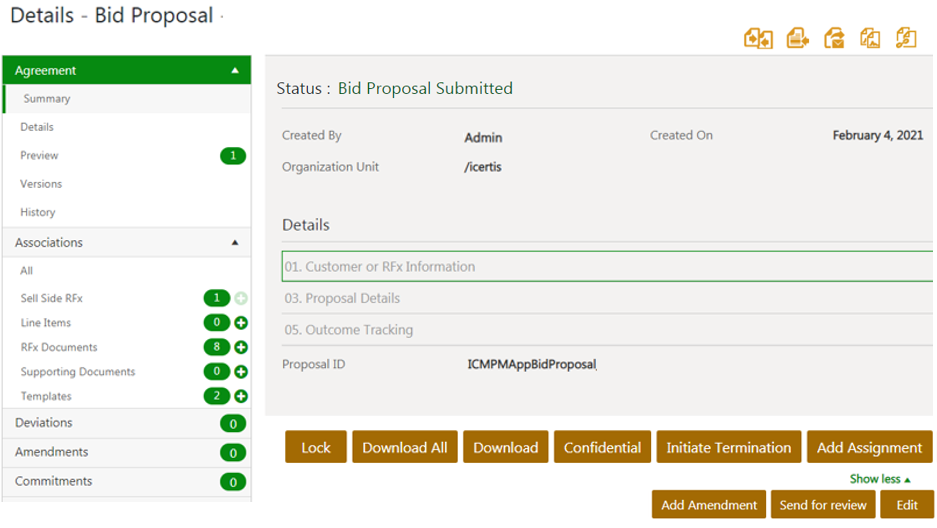
Task: Click the send document by email icon
Action: [x=834, y=38]
